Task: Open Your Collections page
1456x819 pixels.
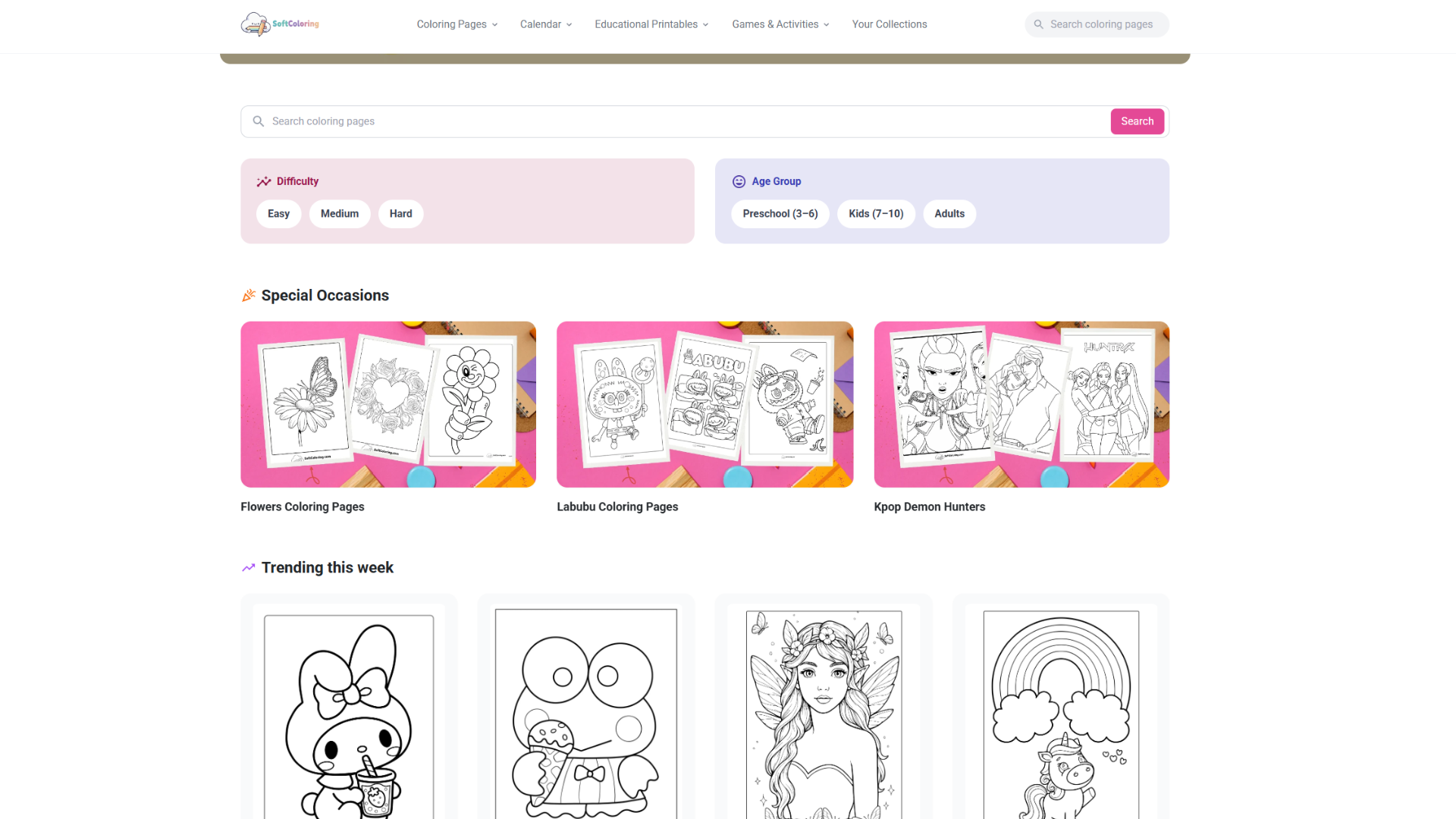Action: [889, 24]
